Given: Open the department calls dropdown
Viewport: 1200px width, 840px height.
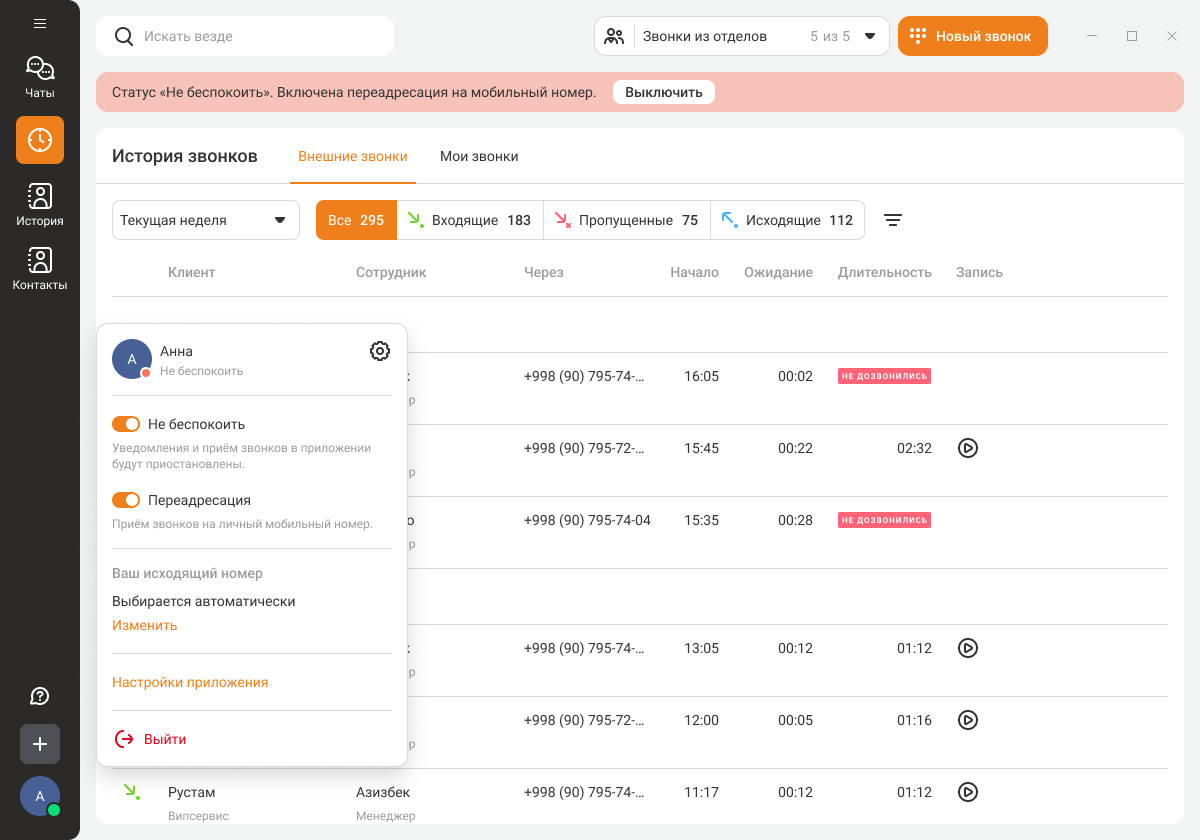Looking at the screenshot, I should [x=741, y=36].
